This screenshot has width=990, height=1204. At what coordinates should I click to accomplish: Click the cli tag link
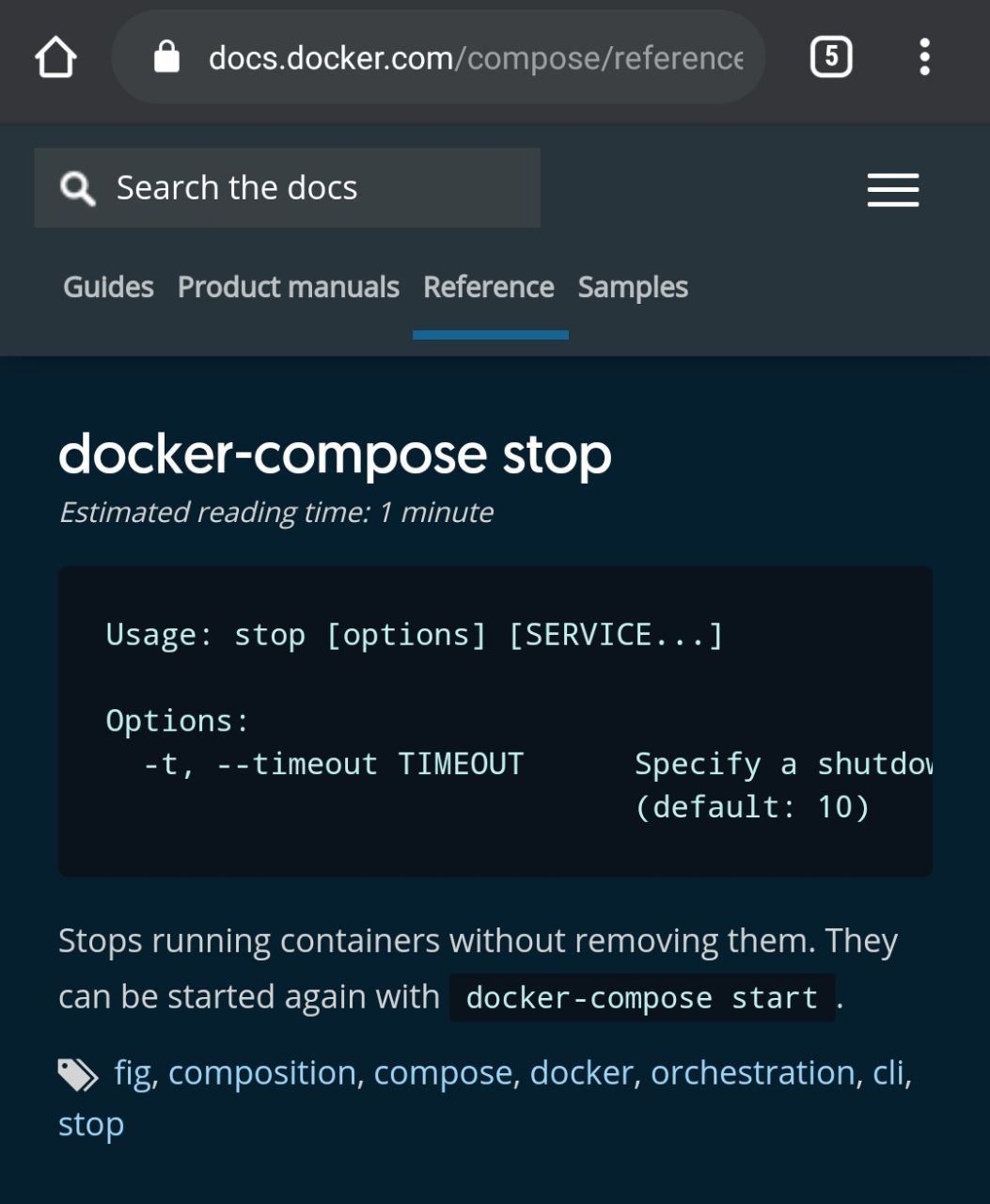(x=888, y=1073)
